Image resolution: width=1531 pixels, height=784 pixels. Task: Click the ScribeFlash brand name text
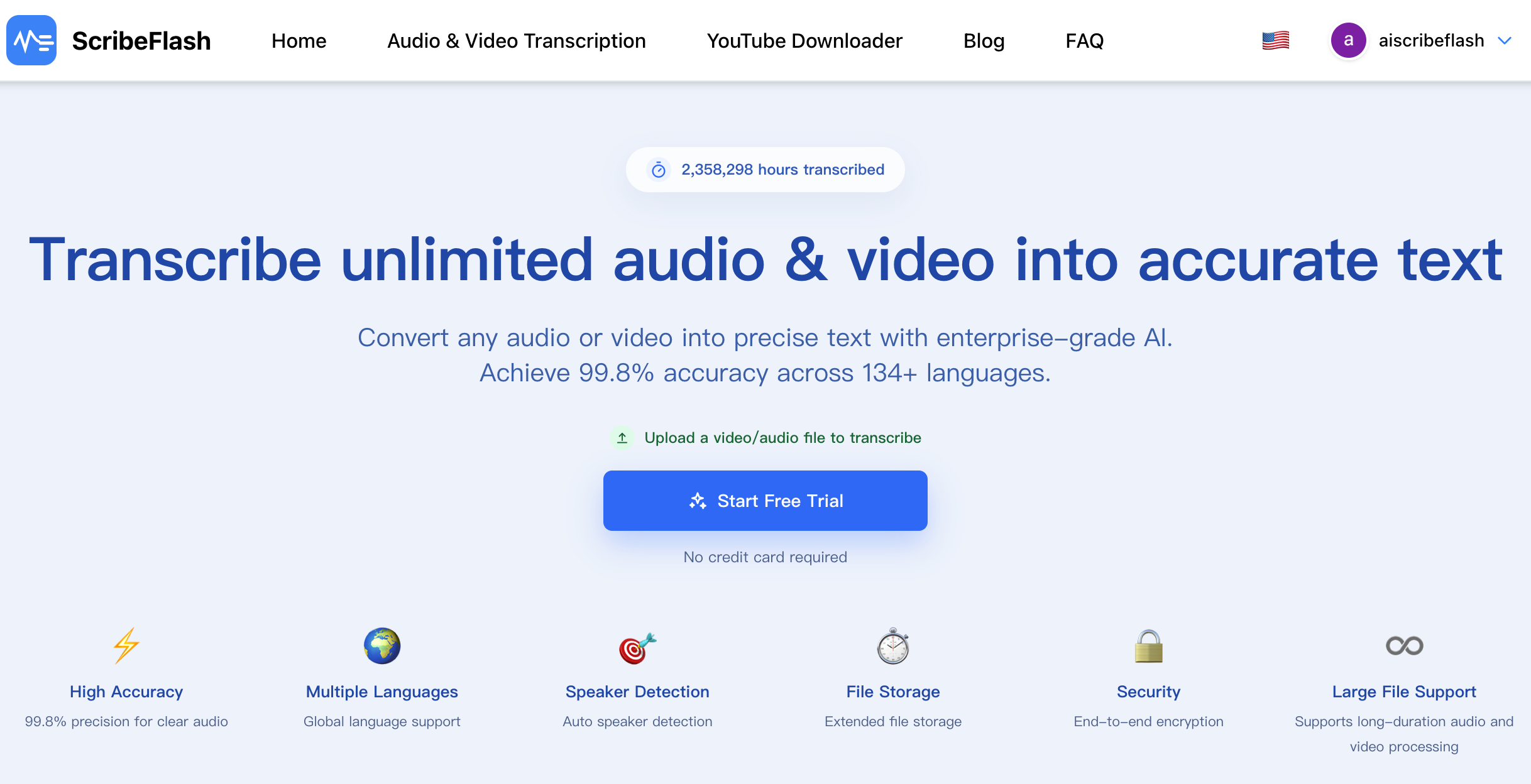pyautogui.click(x=141, y=41)
